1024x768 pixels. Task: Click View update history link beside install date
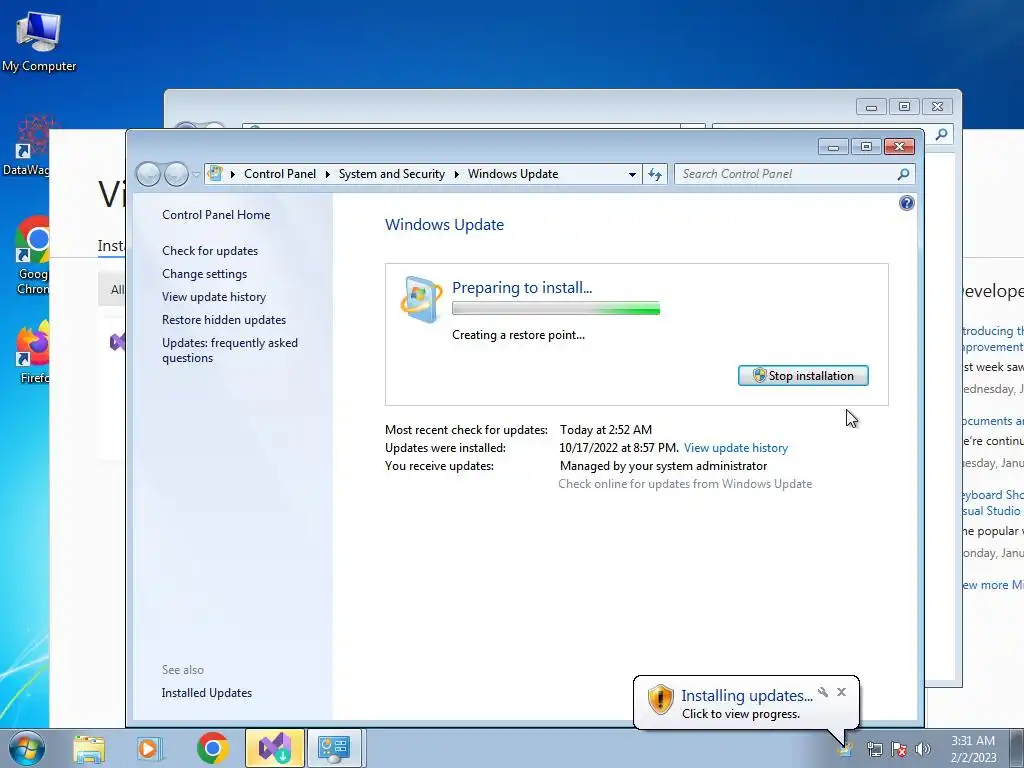click(x=735, y=448)
